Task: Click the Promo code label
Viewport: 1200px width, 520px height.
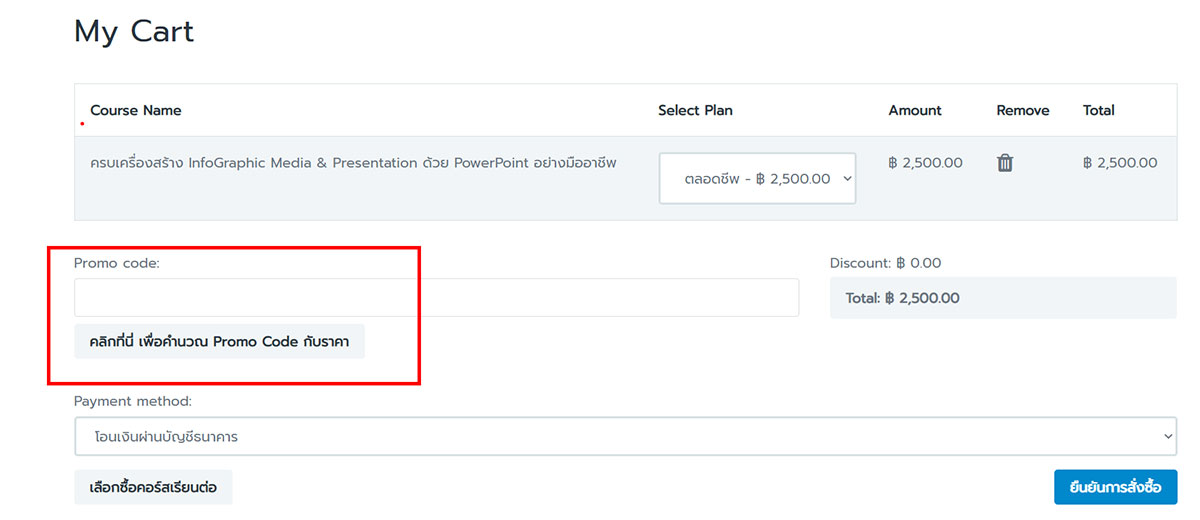Action: [117, 263]
